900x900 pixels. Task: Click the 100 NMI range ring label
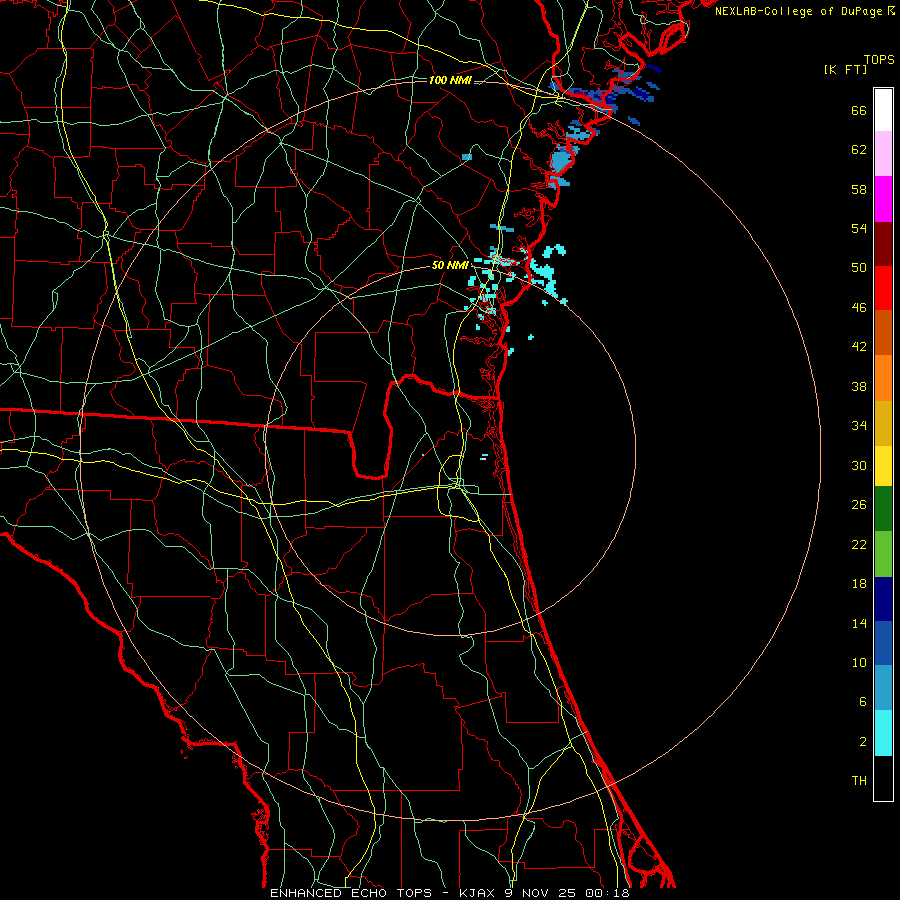[x=450, y=80]
